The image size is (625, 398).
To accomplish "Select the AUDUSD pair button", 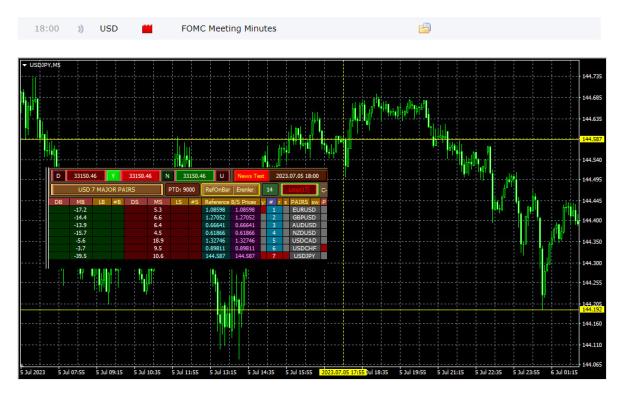I will pyautogui.click(x=305, y=225).
